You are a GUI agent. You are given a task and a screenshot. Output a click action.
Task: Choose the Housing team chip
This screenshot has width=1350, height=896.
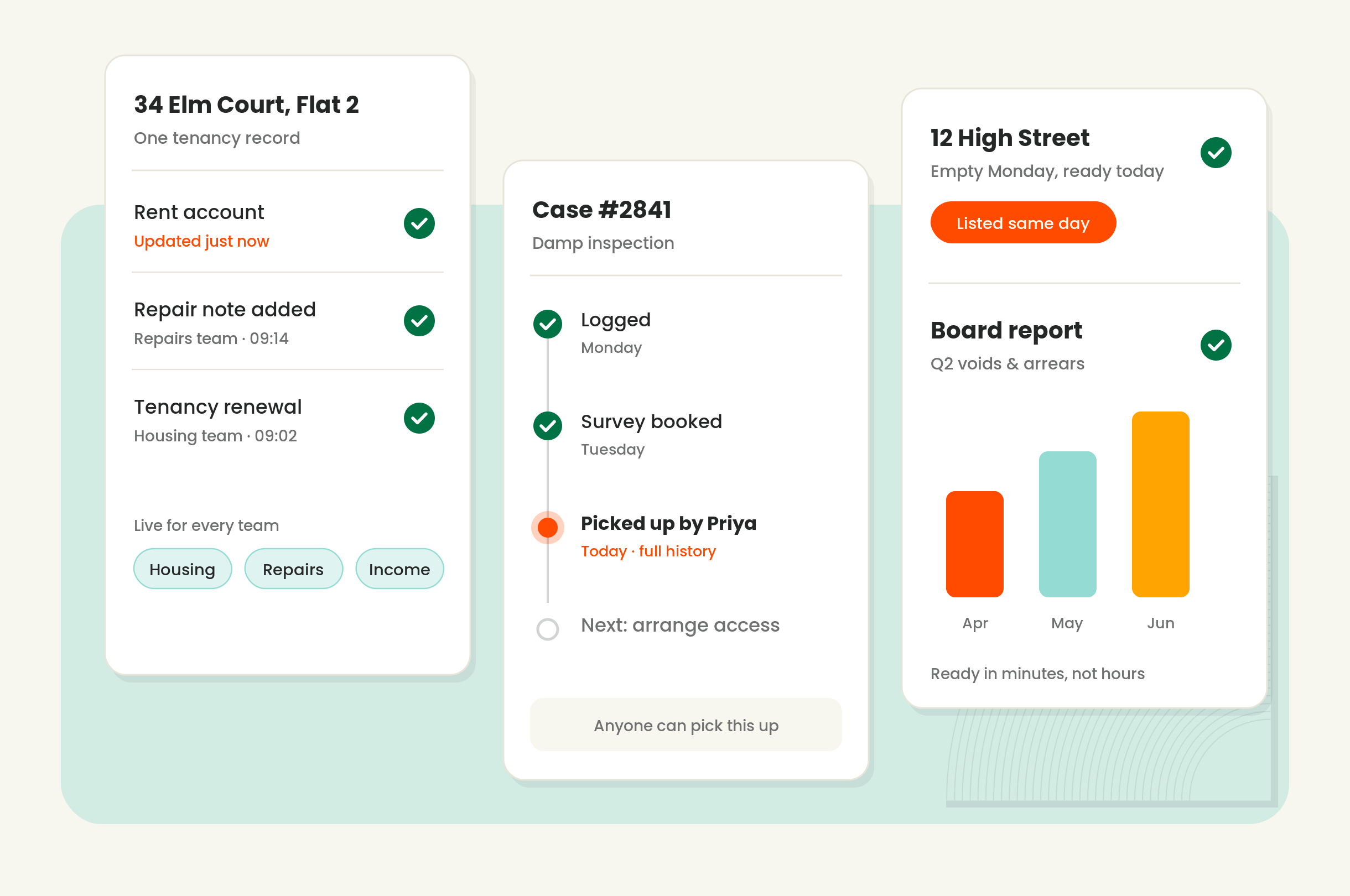[183, 569]
